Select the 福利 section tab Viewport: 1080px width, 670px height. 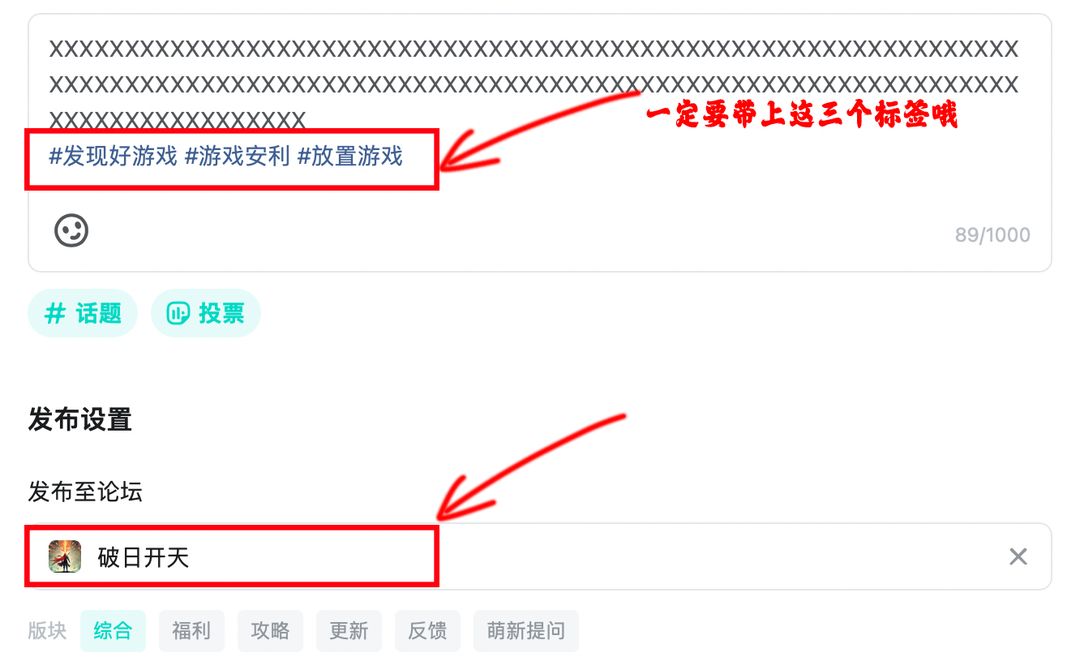191,631
